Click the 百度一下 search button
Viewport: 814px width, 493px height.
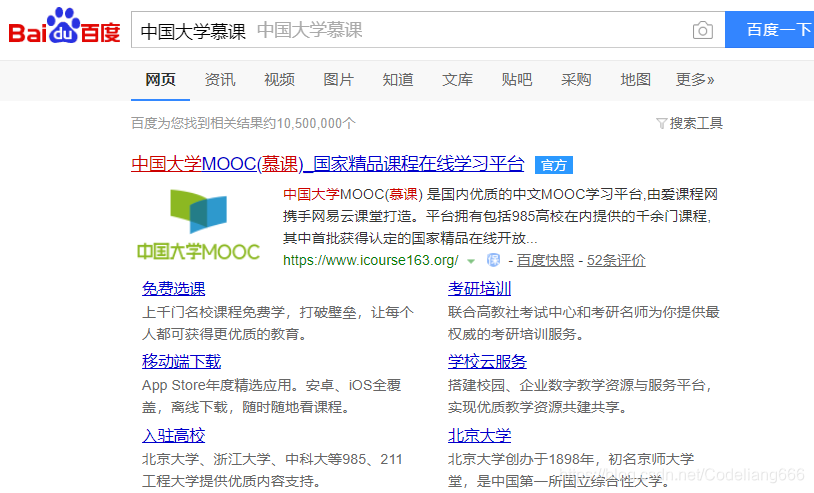click(x=770, y=30)
